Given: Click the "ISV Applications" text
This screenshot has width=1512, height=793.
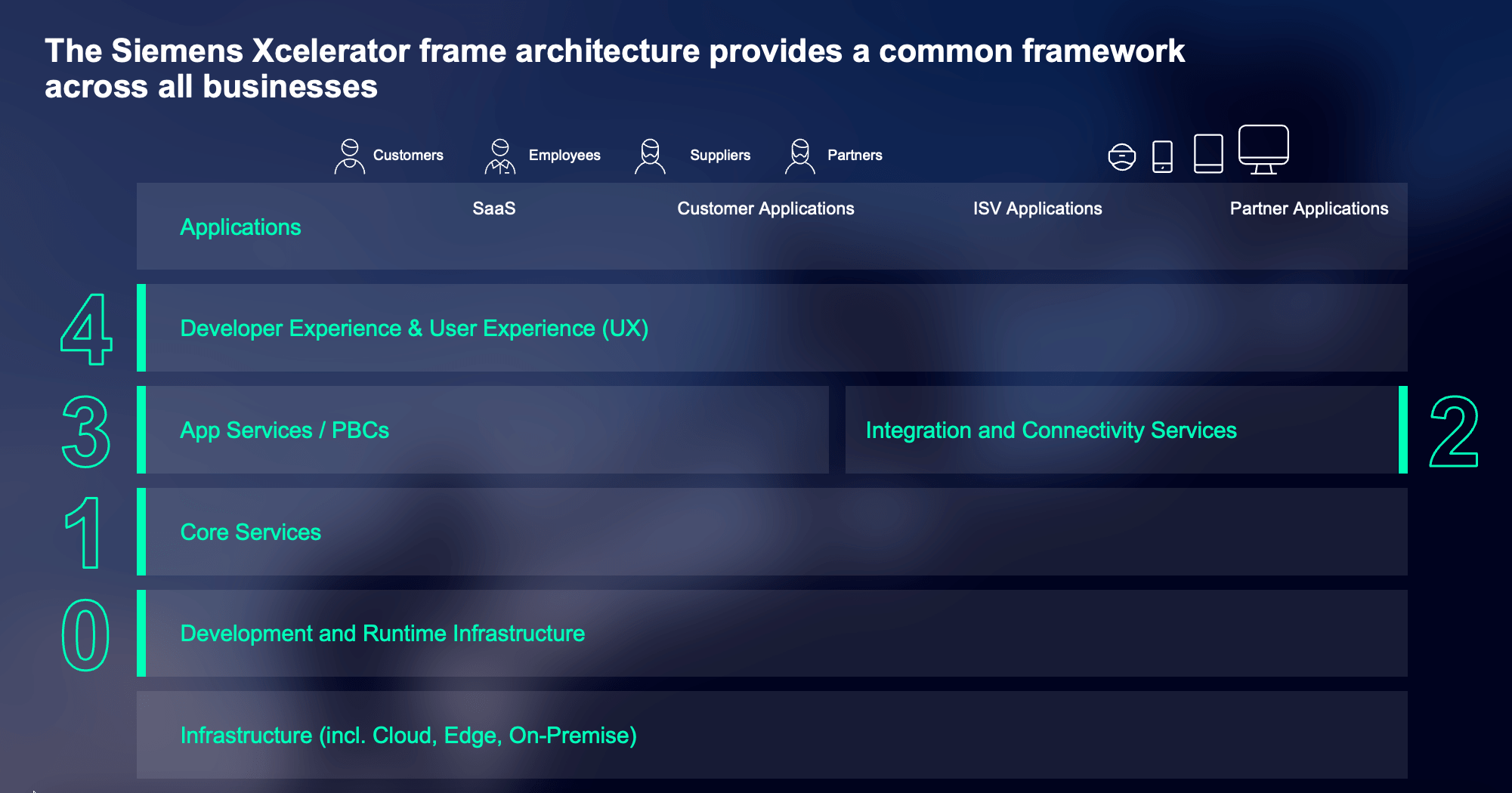Looking at the screenshot, I should (1037, 208).
